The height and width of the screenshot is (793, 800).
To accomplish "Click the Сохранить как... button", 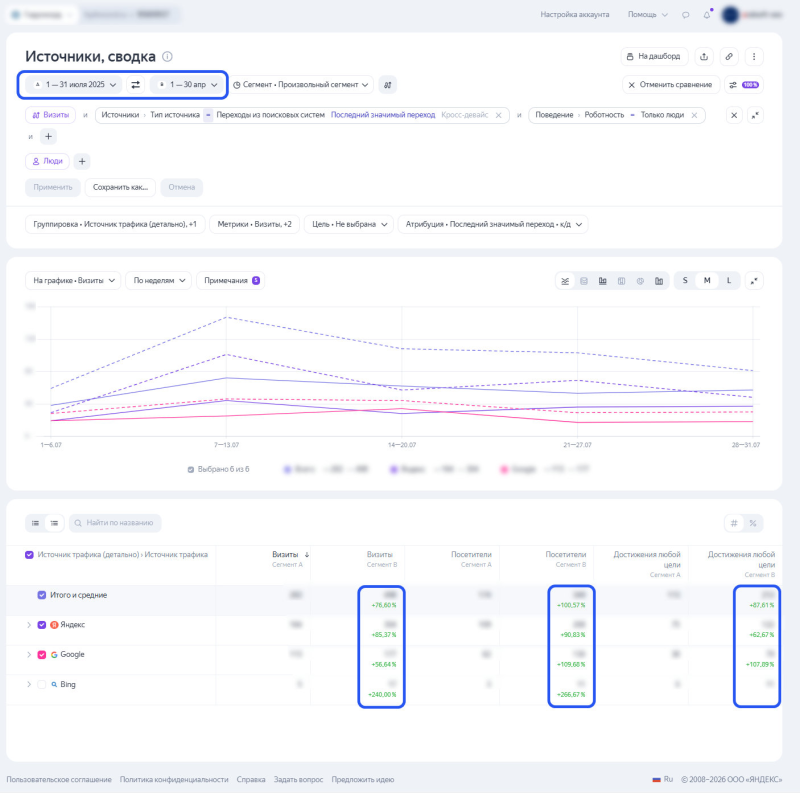I will (120, 187).
